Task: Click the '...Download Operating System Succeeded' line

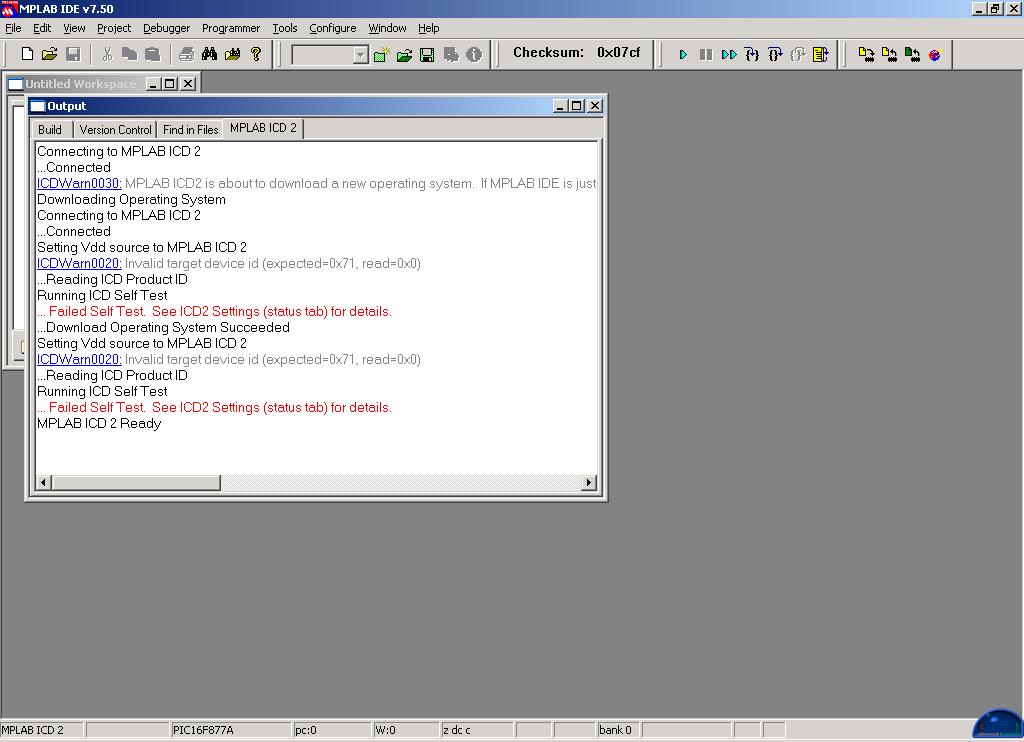Action: pos(163,327)
